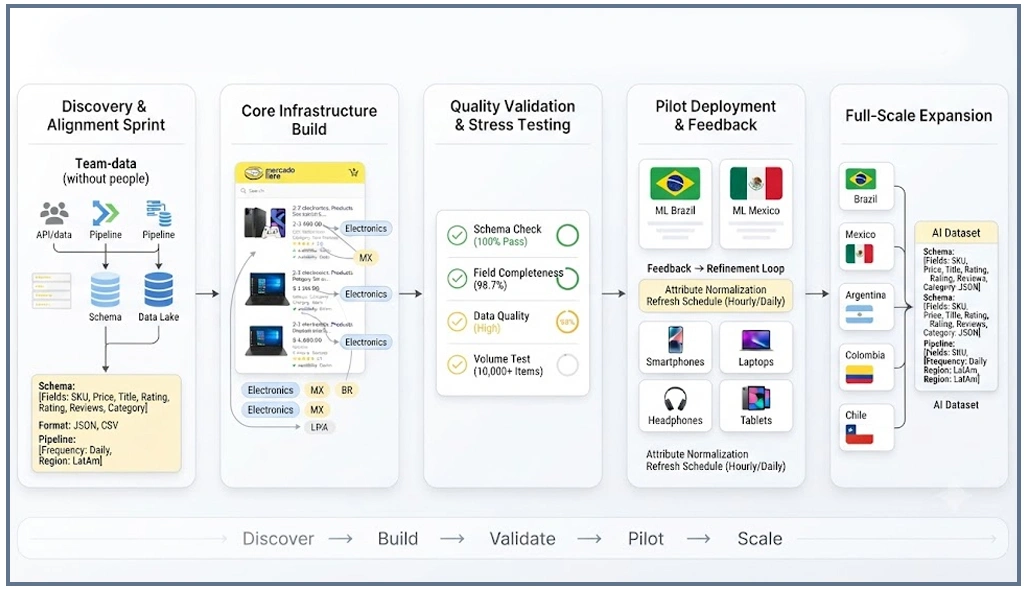Select the BR tag
Image resolution: width=1026 pixels, height=589 pixels.
point(347,390)
